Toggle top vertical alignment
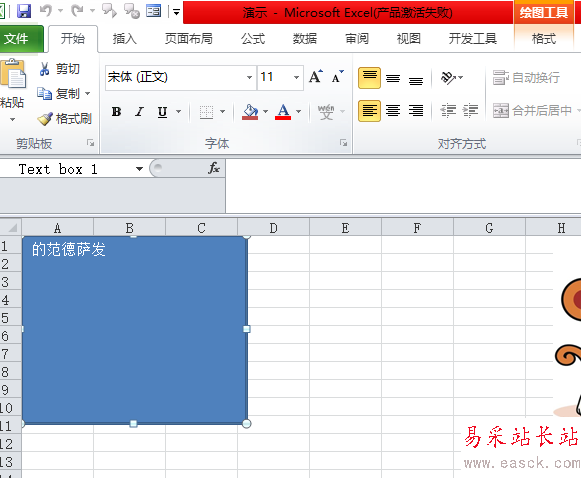The image size is (581, 478). (369, 77)
